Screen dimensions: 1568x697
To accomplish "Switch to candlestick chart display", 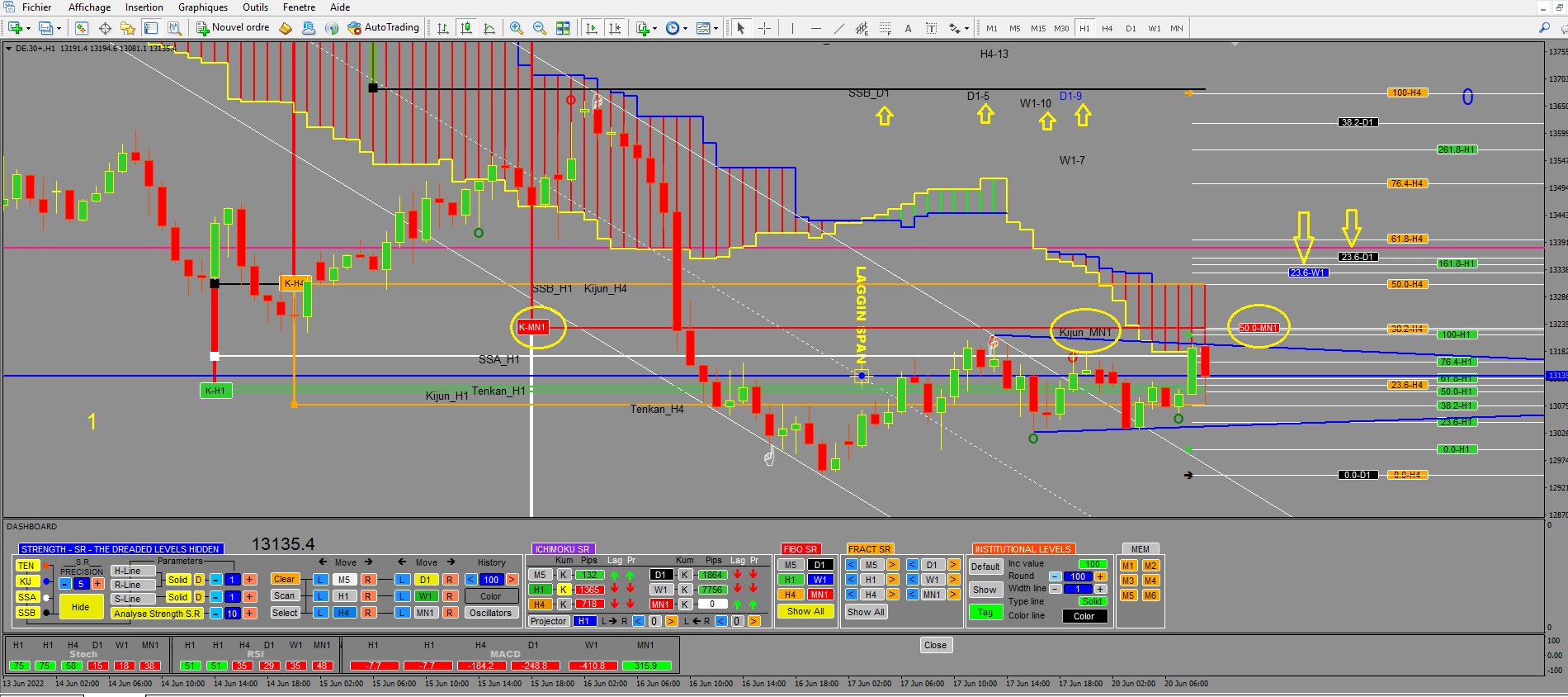I will pos(466,28).
